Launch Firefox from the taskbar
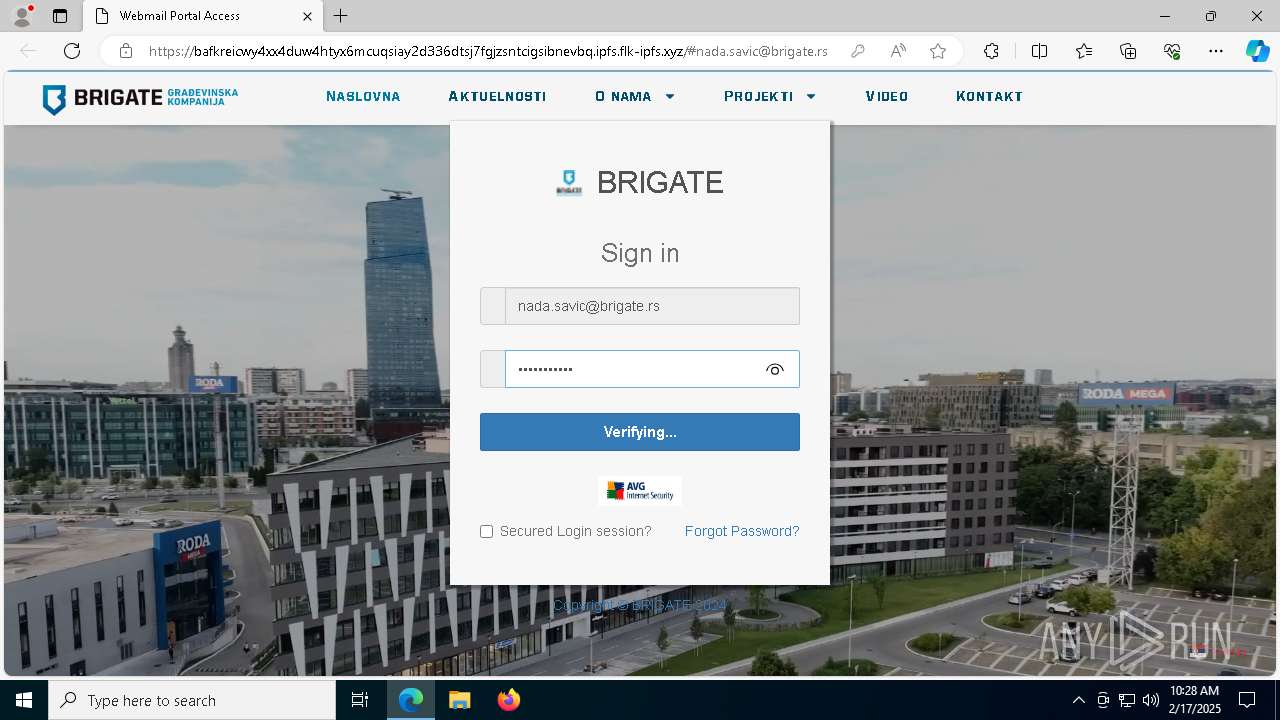This screenshot has height=720, width=1280. pos(509,700)
